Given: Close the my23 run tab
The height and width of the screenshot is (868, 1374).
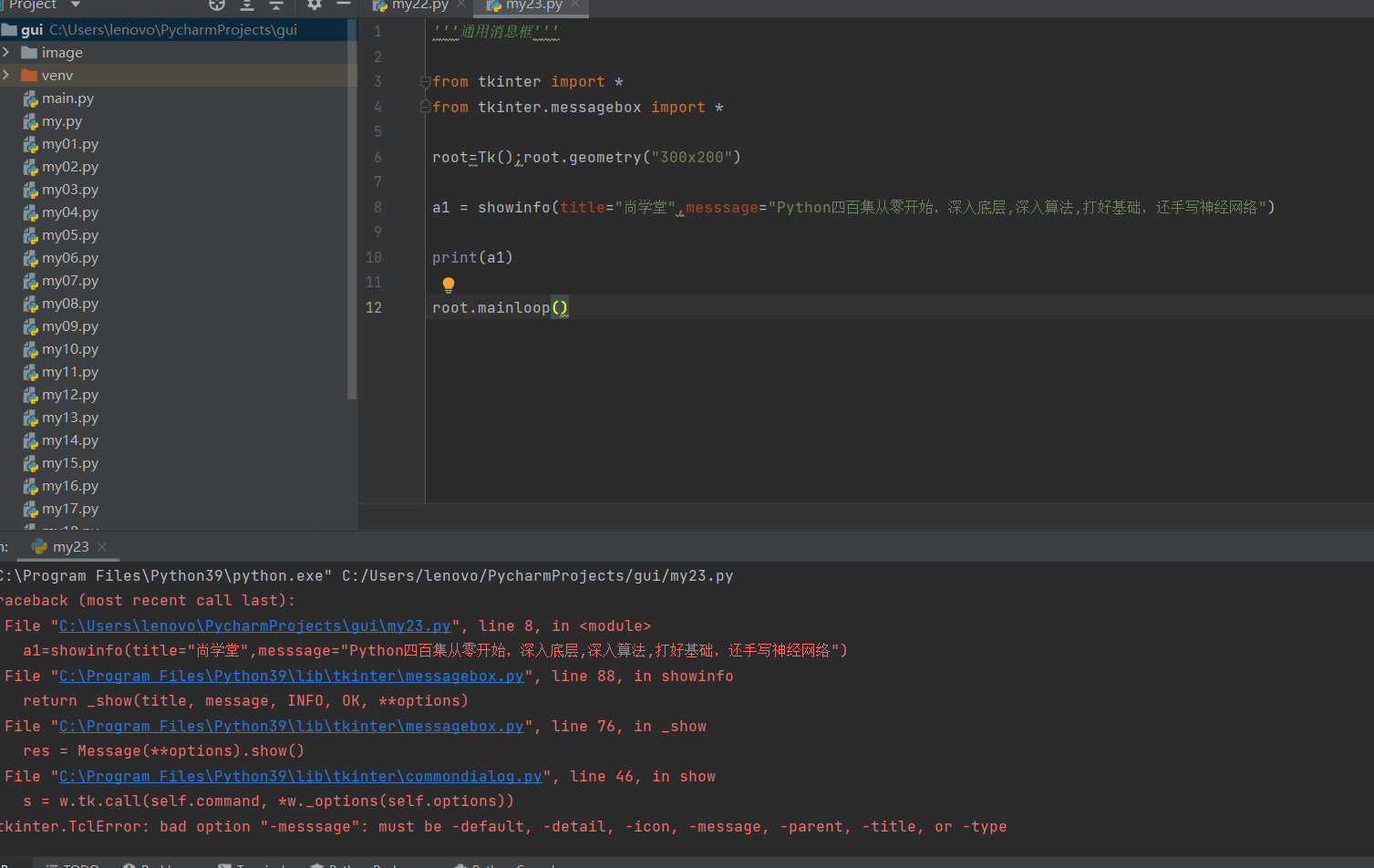Looking at the screenshot, I should point(102,547).
